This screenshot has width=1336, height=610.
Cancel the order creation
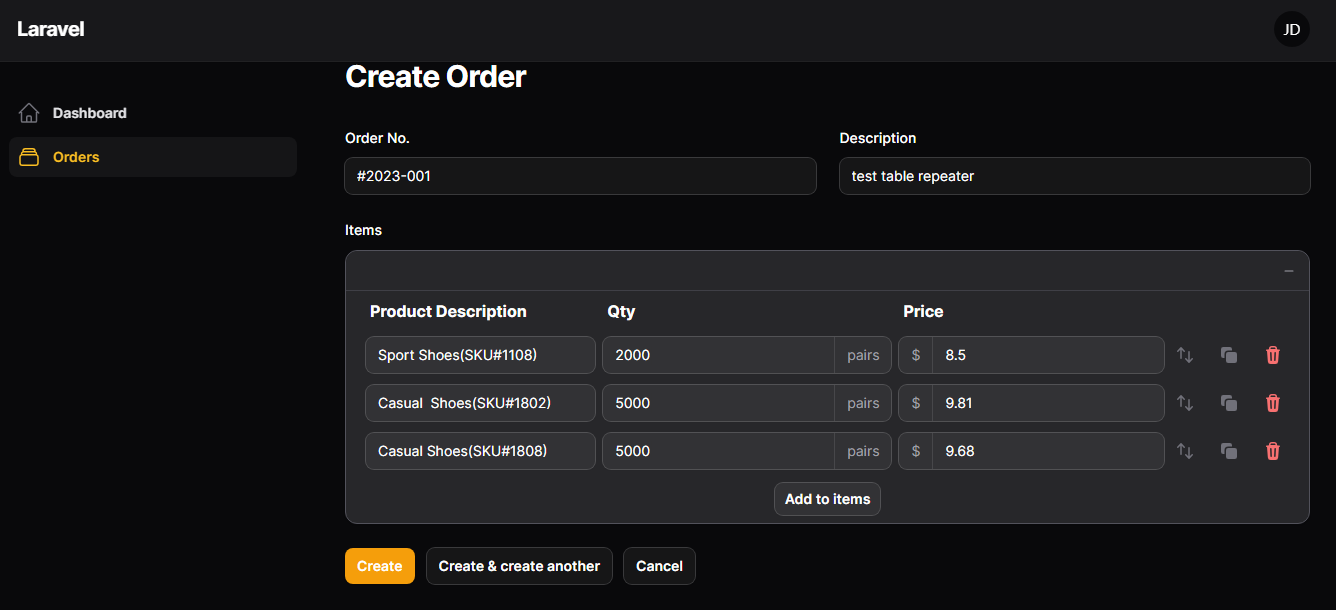coord(659,566)
